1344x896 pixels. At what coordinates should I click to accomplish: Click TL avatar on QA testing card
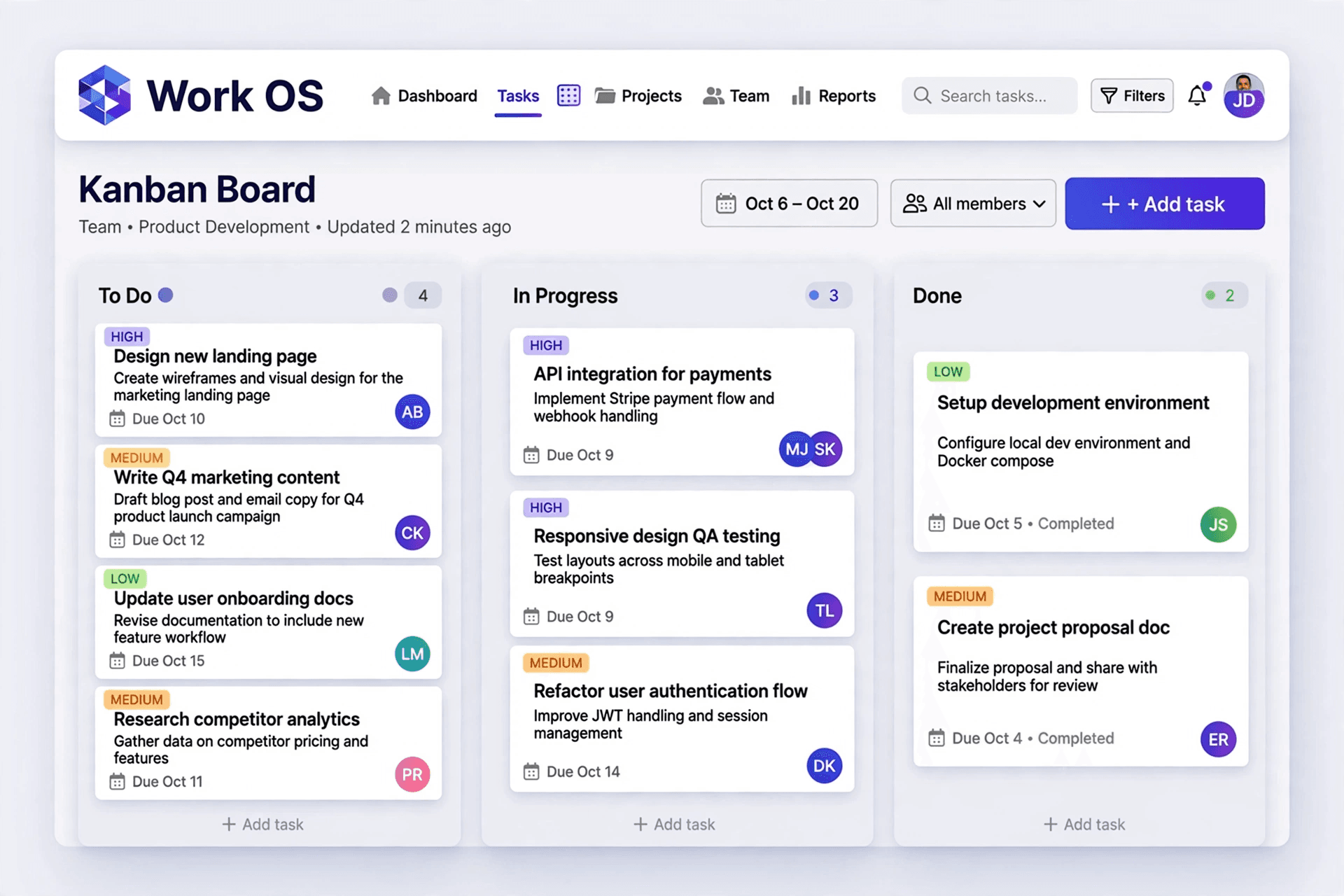tap(825, 610)
